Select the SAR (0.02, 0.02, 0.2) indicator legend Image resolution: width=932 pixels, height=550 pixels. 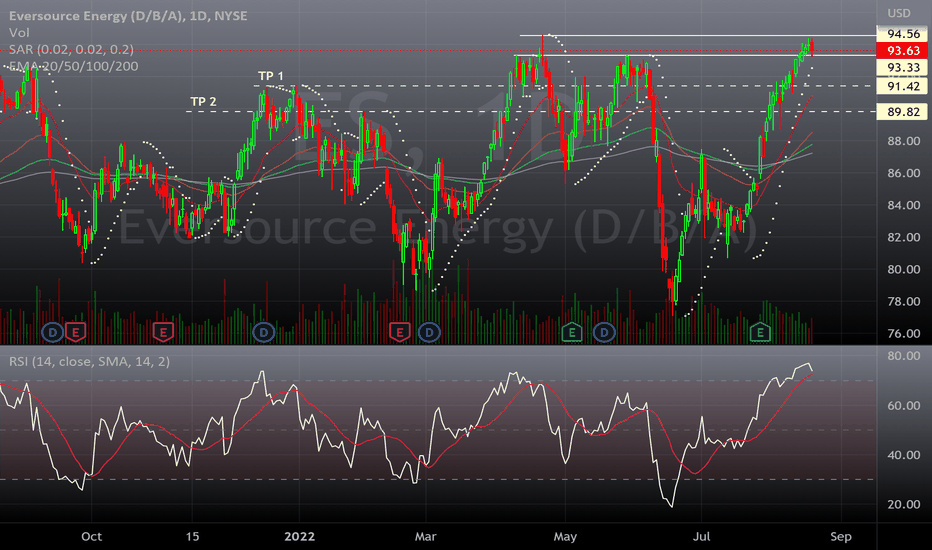[x=71, y=49]
